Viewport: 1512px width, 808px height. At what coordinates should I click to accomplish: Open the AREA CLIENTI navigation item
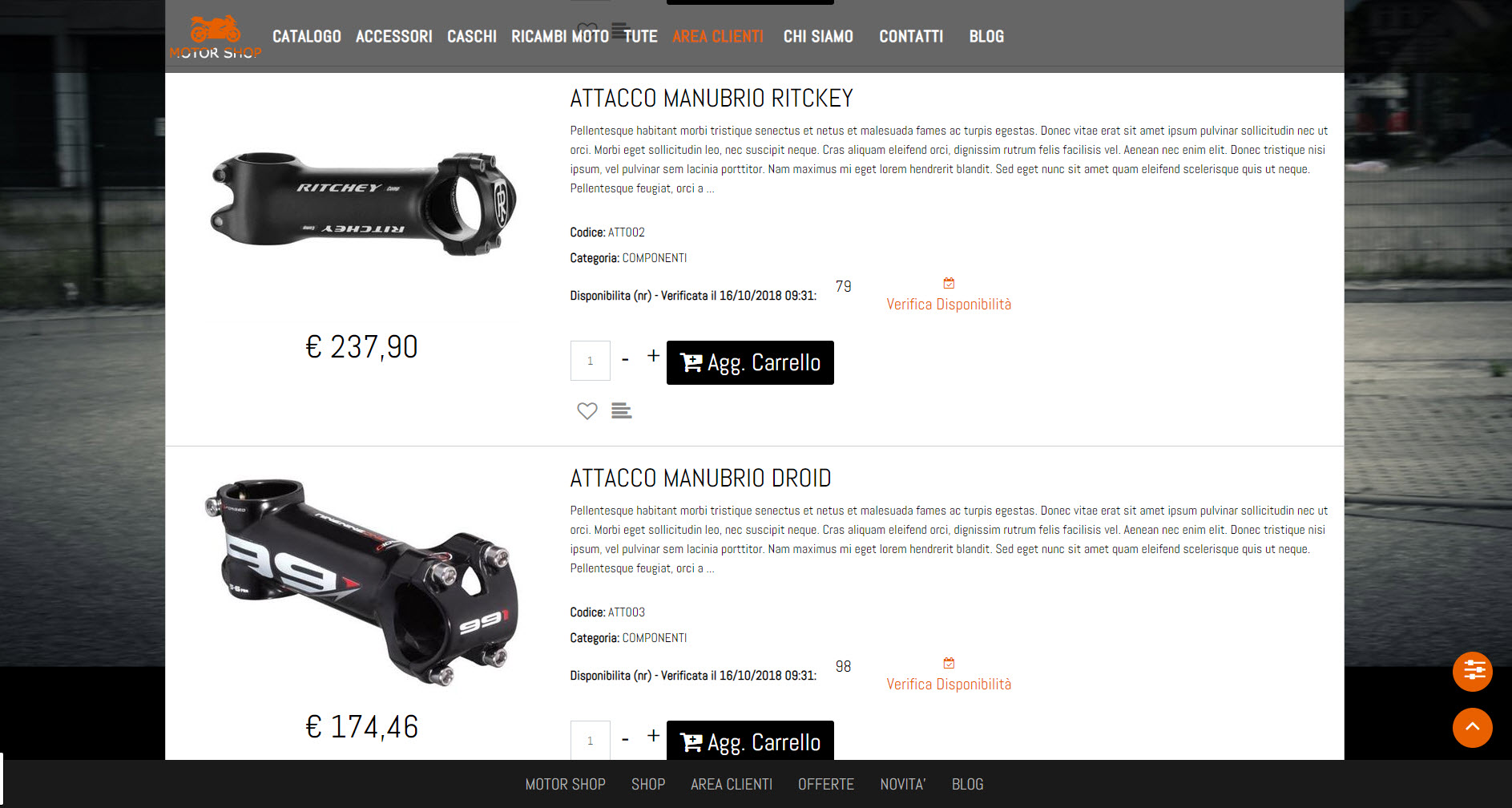(718, 36)
